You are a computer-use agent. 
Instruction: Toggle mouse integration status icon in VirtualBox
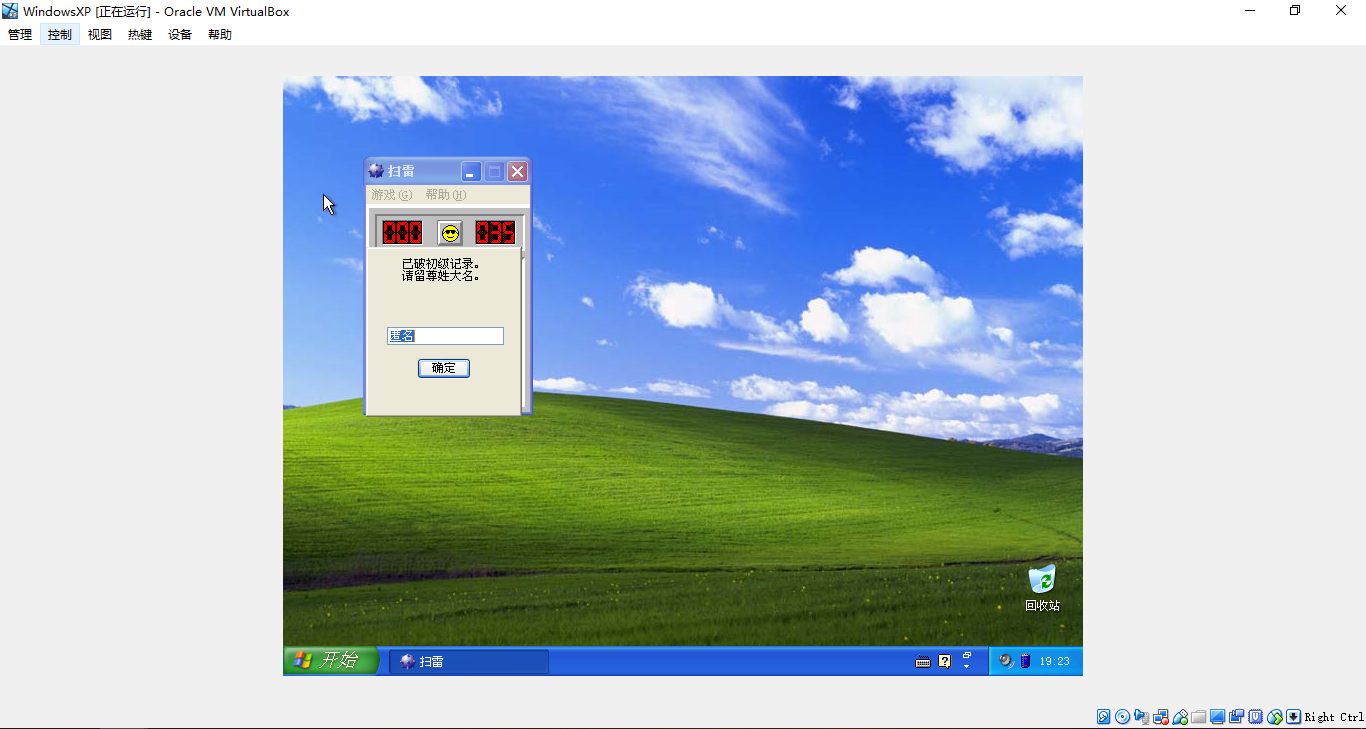(1276, 716)
